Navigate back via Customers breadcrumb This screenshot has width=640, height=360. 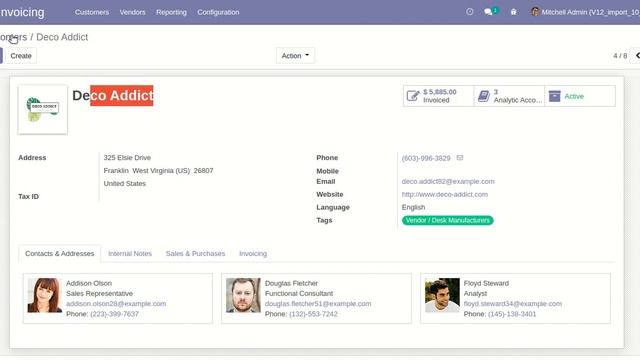[13, 37]
